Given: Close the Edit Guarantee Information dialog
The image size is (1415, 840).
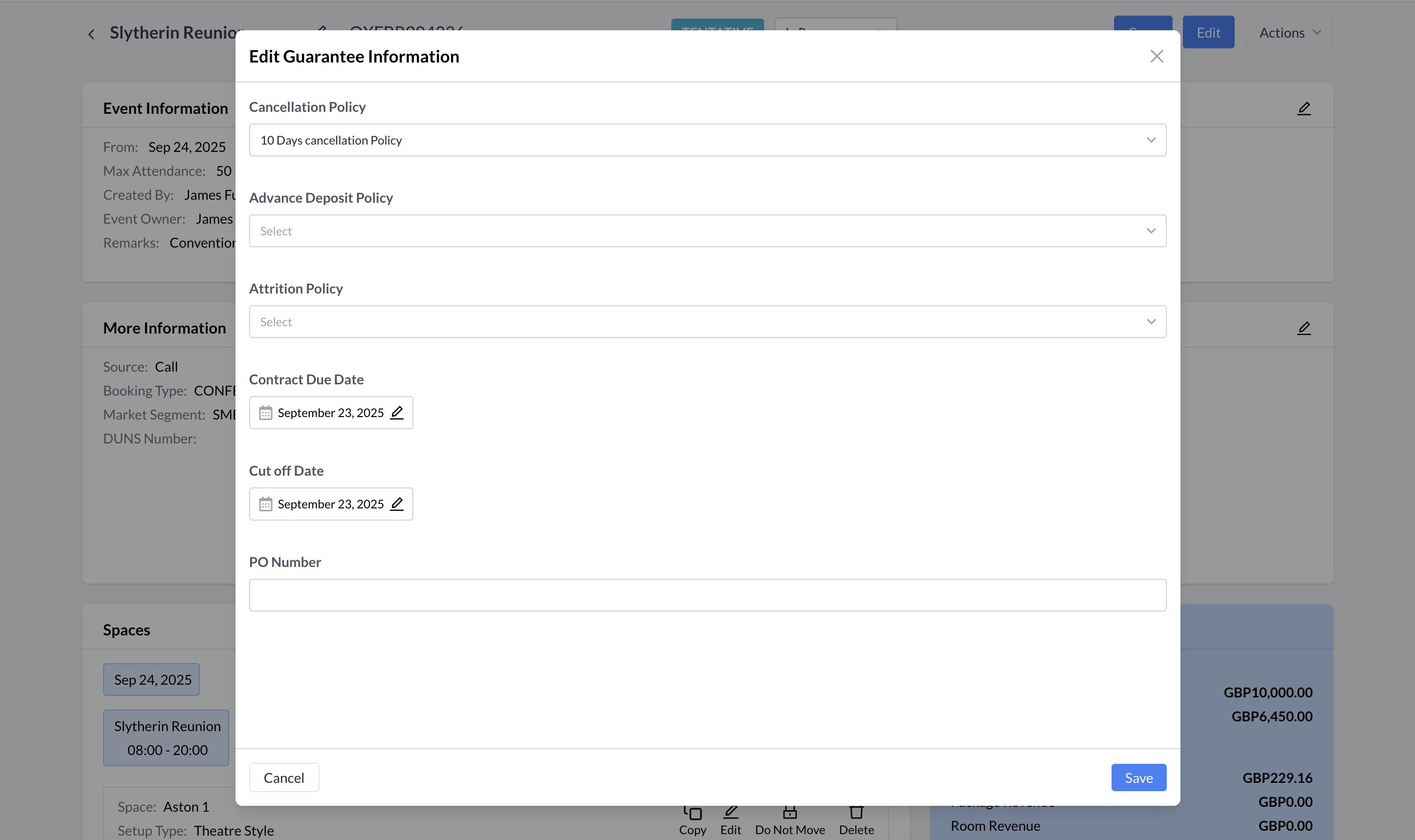Looking at the screenshot, I should pyautogui.click(x=1156, y=56).
